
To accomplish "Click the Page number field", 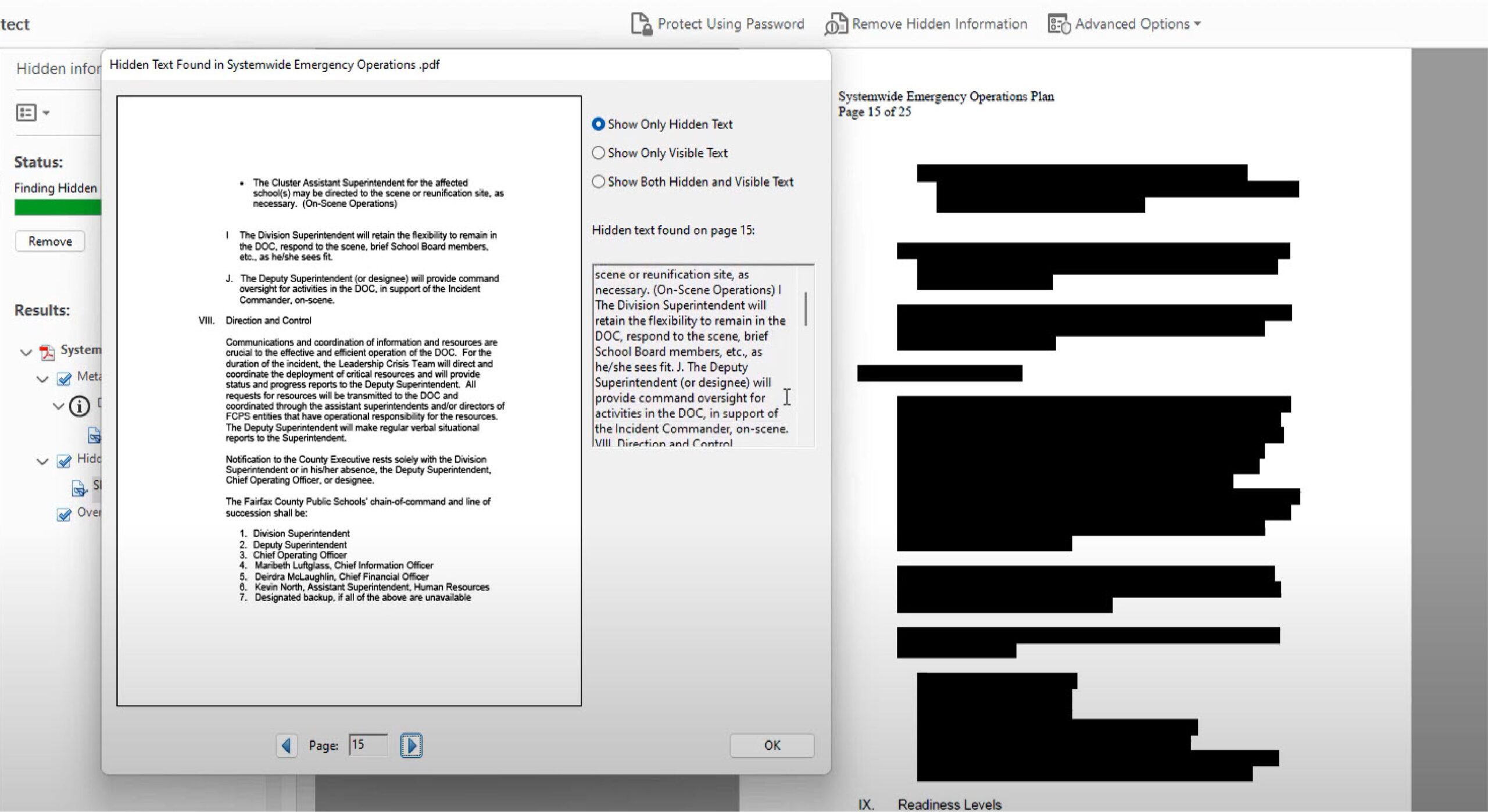I will coord(368,745).
